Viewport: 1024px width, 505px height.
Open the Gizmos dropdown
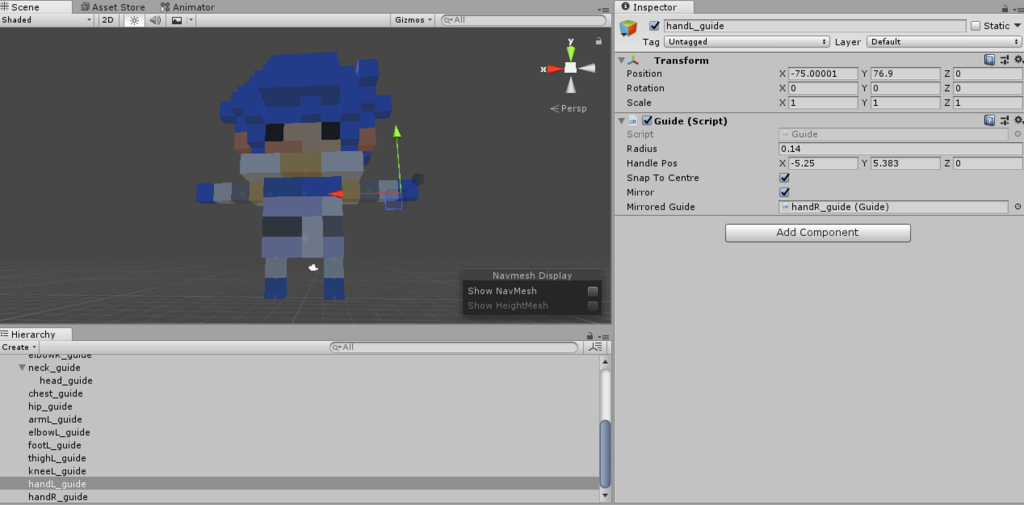(x=413, y=20)
